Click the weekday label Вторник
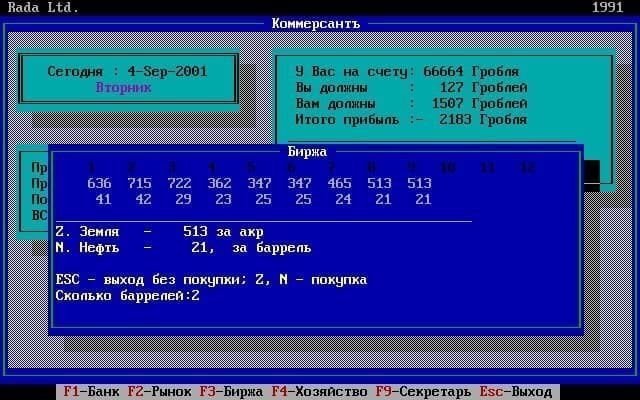The image size is (640, 400). click(123, 87)
